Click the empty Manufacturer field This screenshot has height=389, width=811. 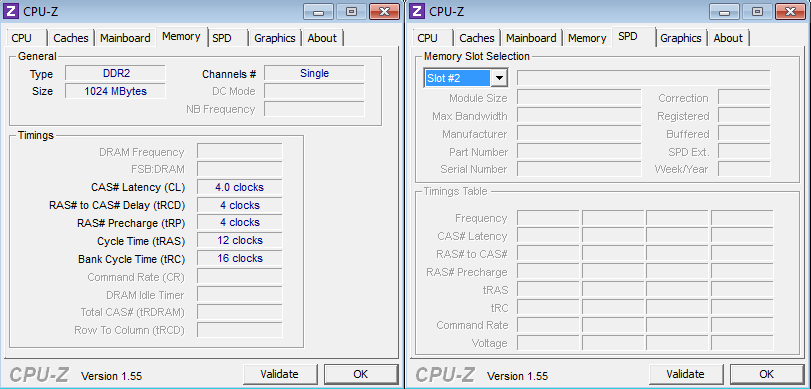tap(579, 133)
